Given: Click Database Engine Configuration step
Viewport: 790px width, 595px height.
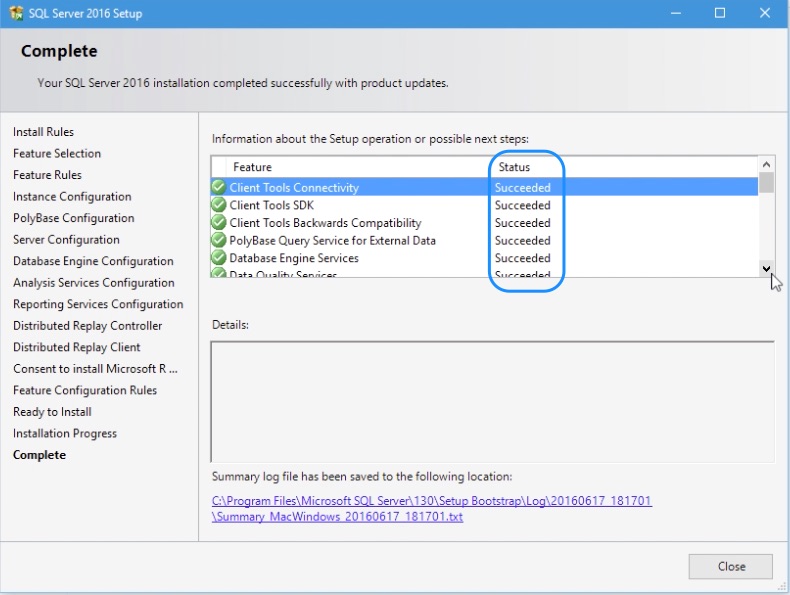Looking at the screenshot, I should [x=93, y=261].
